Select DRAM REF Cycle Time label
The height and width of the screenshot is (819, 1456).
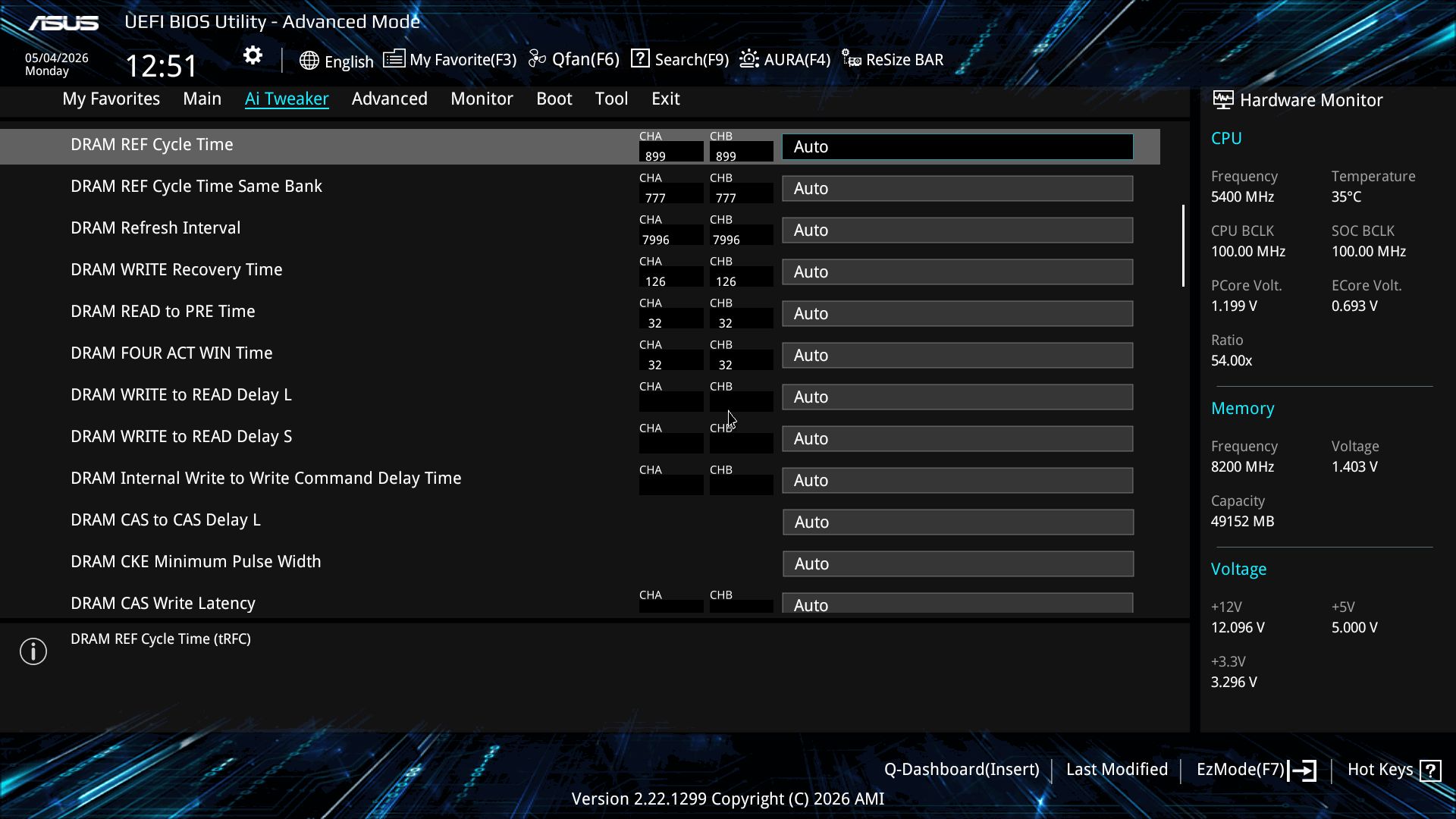tap(152, 144)
